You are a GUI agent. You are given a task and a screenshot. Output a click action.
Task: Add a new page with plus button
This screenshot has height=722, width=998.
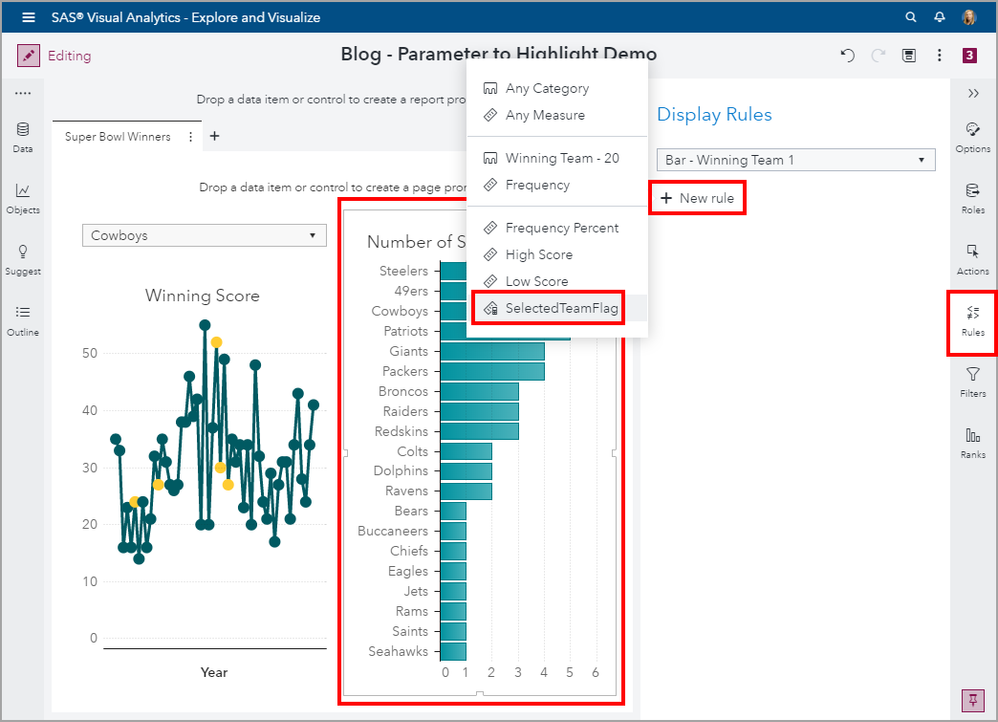(214, 137)
